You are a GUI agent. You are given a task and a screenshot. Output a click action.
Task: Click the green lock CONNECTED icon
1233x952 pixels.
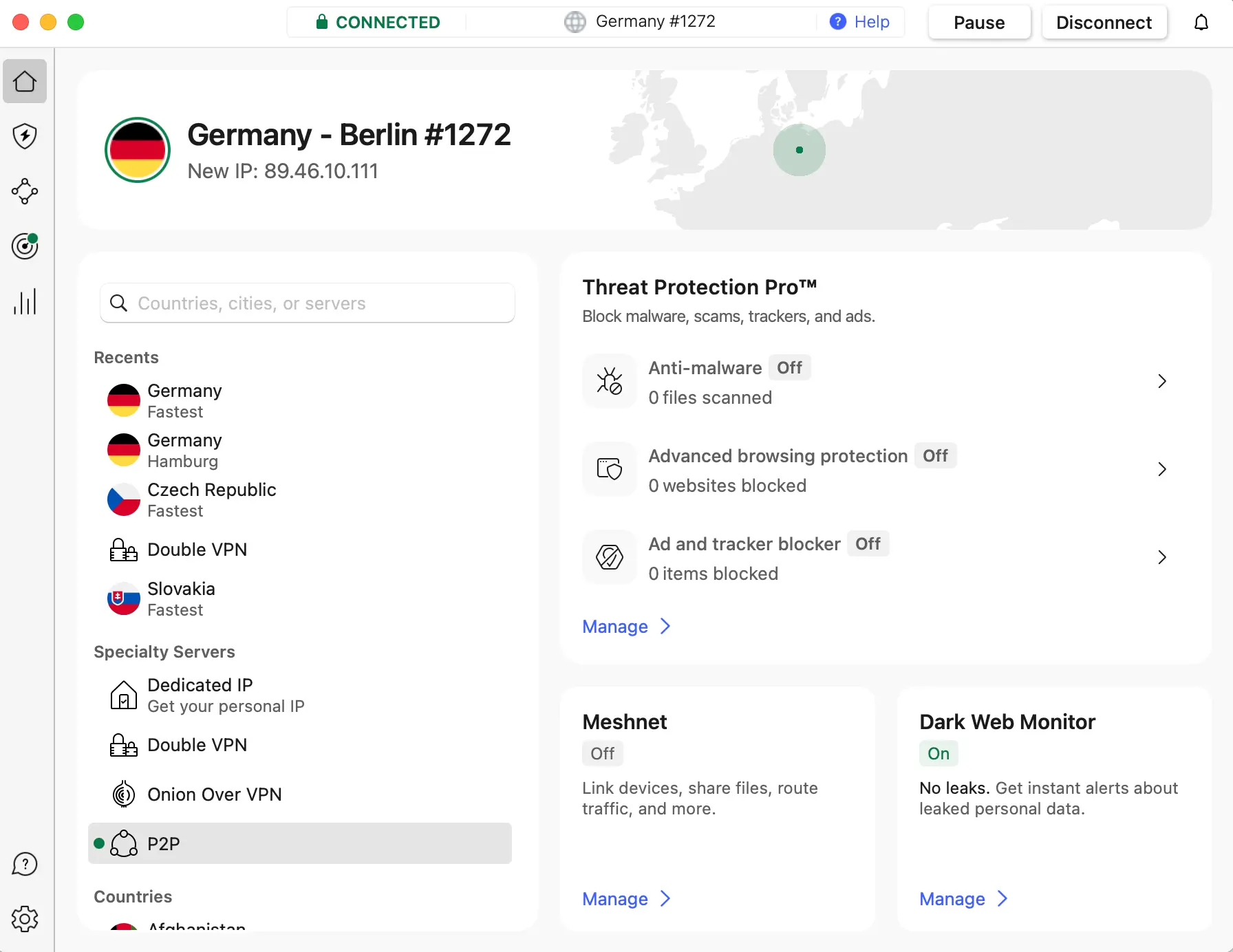(321, 22)
